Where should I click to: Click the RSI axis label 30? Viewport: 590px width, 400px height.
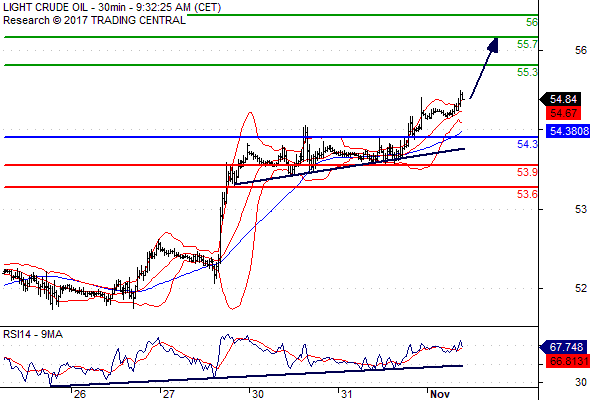pos(581,382)
